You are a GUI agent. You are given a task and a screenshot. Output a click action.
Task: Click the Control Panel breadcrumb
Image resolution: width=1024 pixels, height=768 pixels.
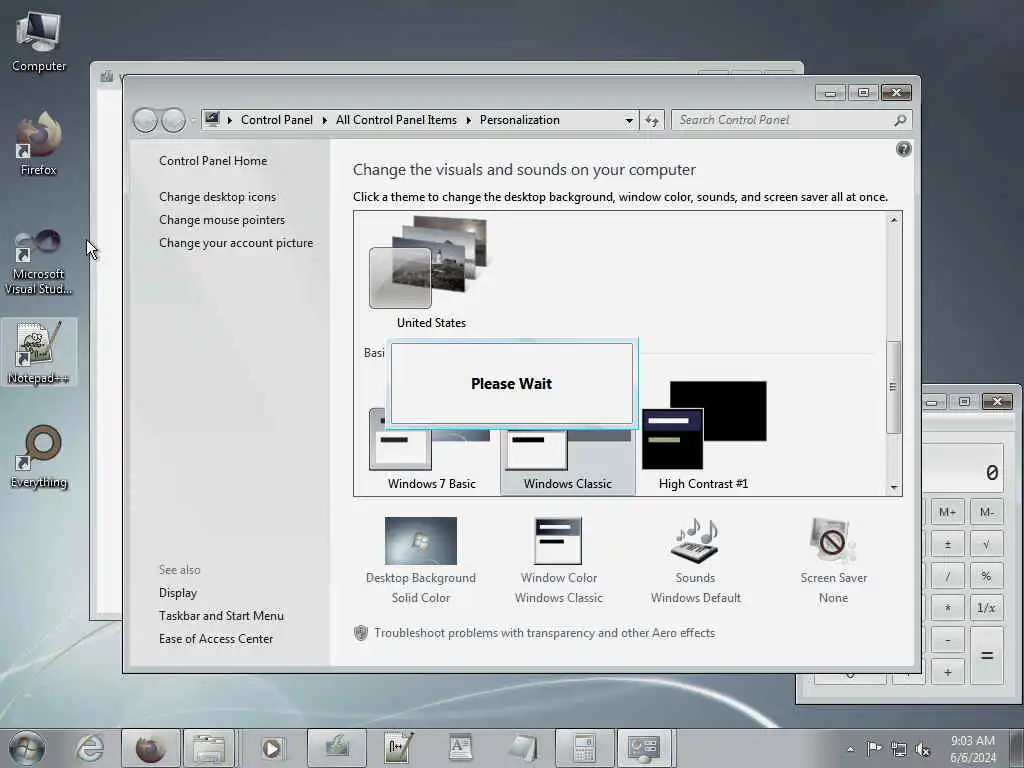(x=276, y=120)
